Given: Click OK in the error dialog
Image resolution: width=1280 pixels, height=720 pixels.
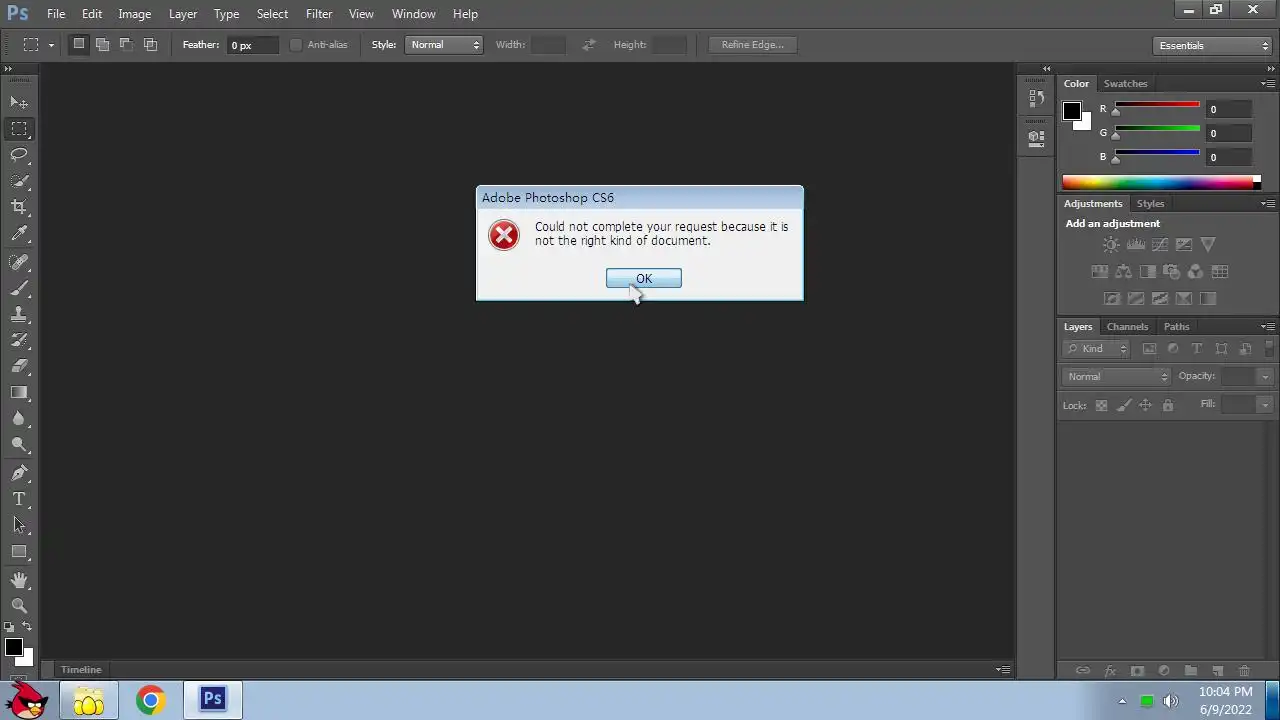Looking at the screenshot, I should (644, 279).
